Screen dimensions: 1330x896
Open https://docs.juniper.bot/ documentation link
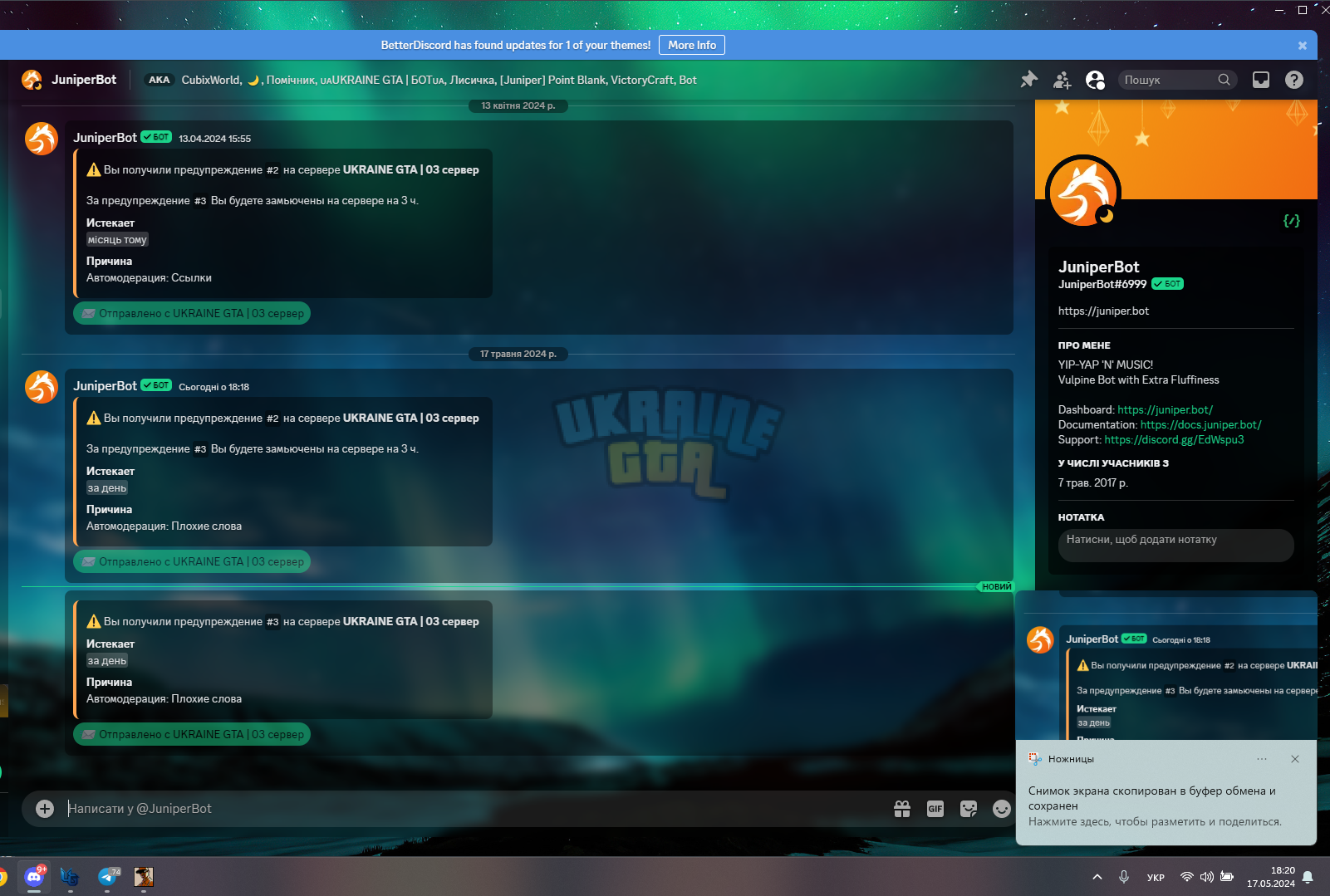point(1200,424)
